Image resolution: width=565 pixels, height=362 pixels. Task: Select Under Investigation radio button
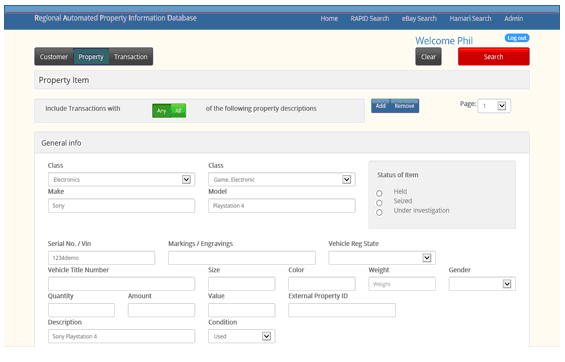379,213
